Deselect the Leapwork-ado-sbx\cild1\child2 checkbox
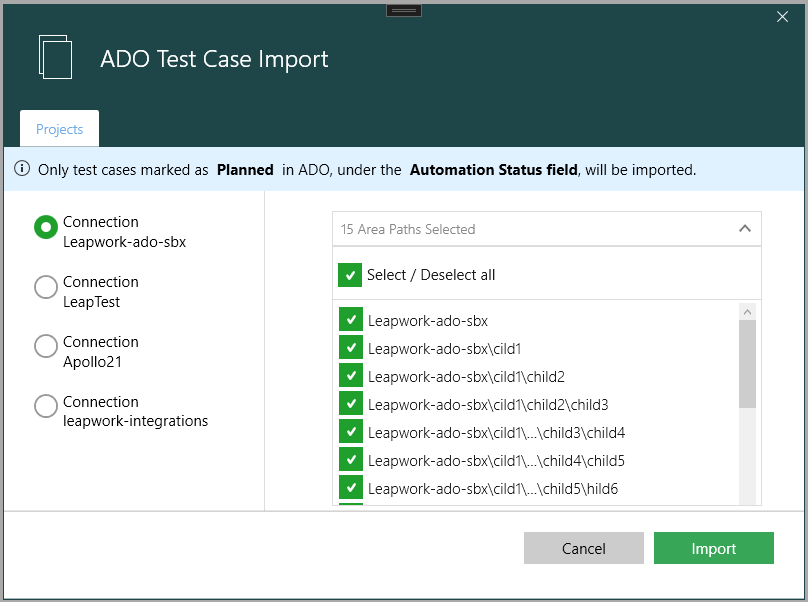The height and width of the screenshot is (602, 808). point(351,376)
